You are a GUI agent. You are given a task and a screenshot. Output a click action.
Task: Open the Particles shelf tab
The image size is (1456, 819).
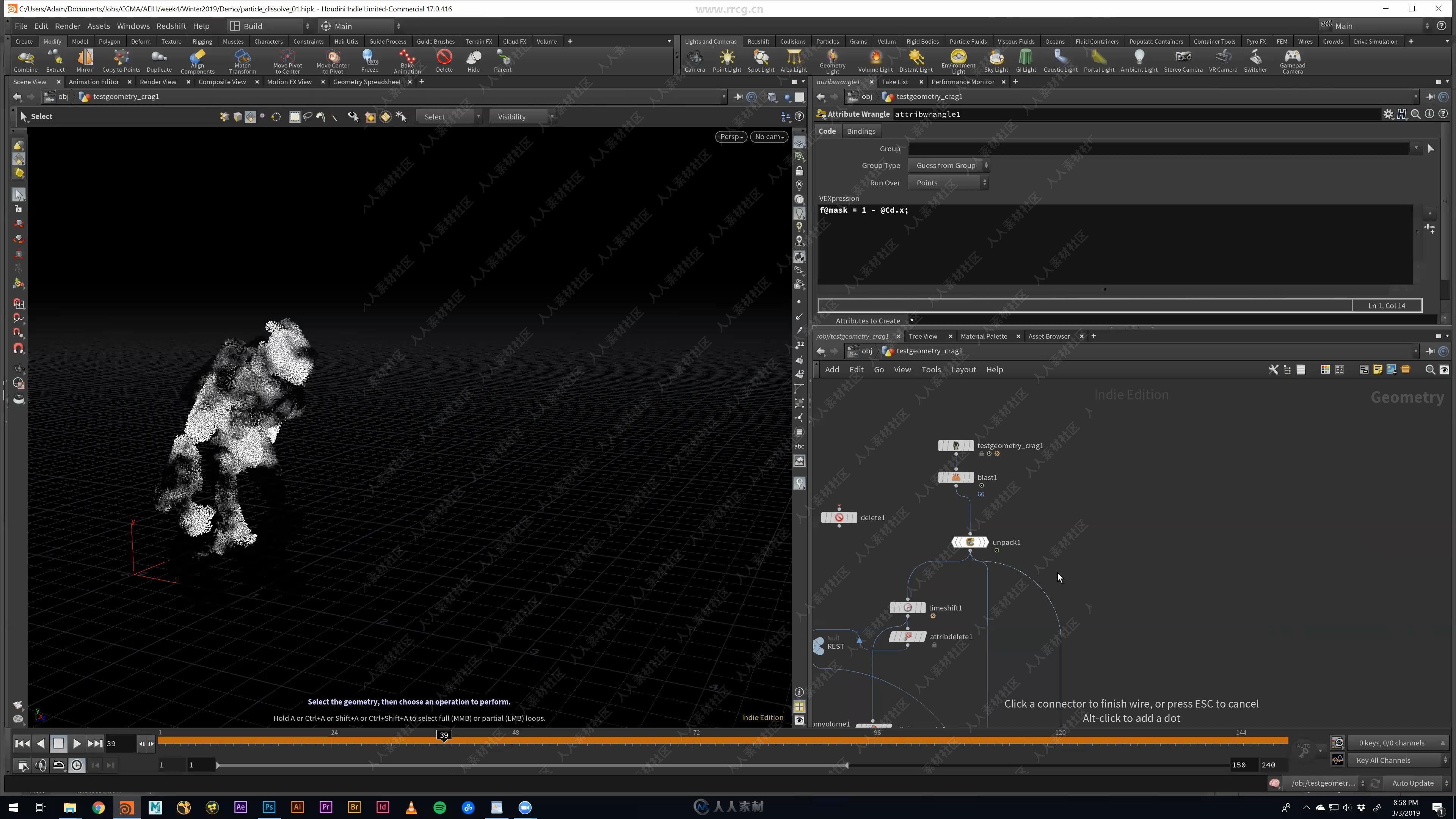coord(827,41)
